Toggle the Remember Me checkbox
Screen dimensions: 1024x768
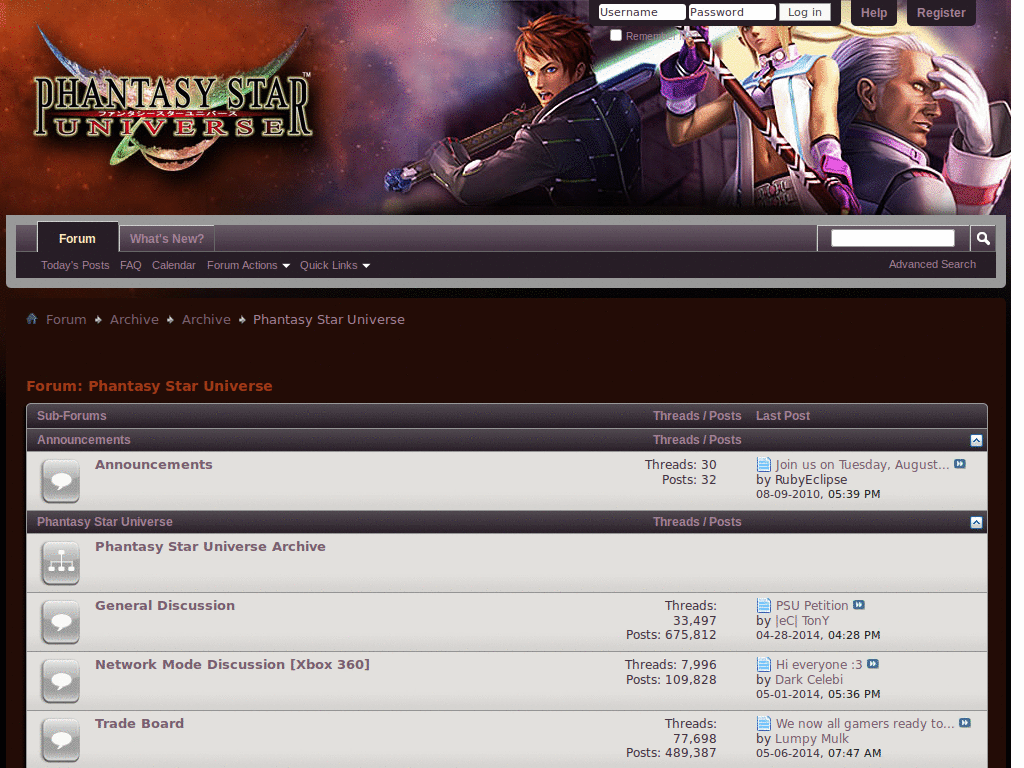point(615,35)
